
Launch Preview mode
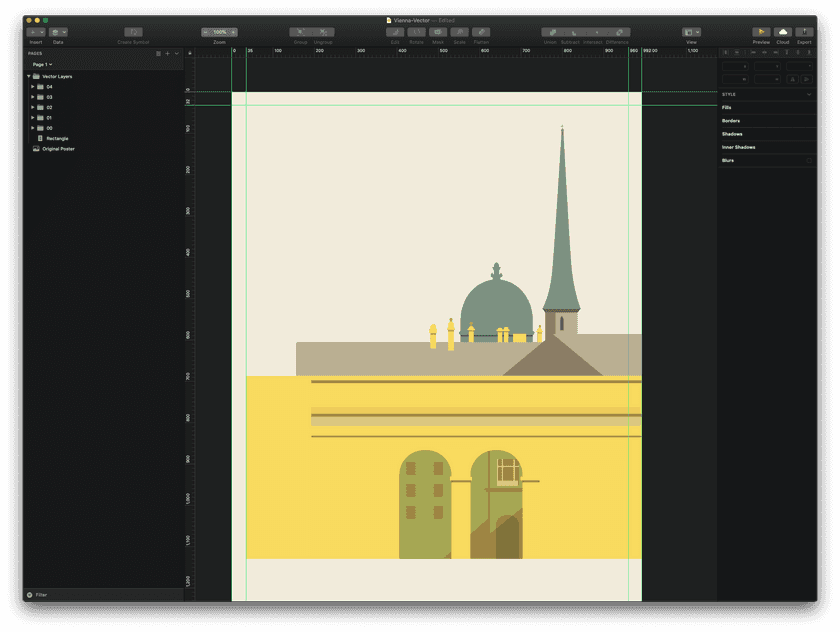pyautogui.click(x=760, y=33)
